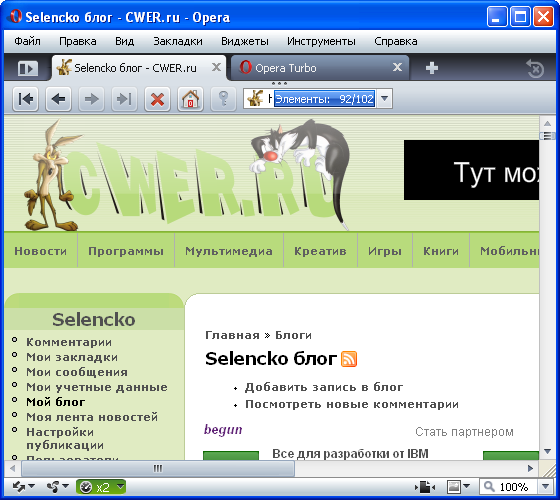Click the Главная breadcrumb link
The height and width of the screenshot is (500, 560).
(232, 335)
